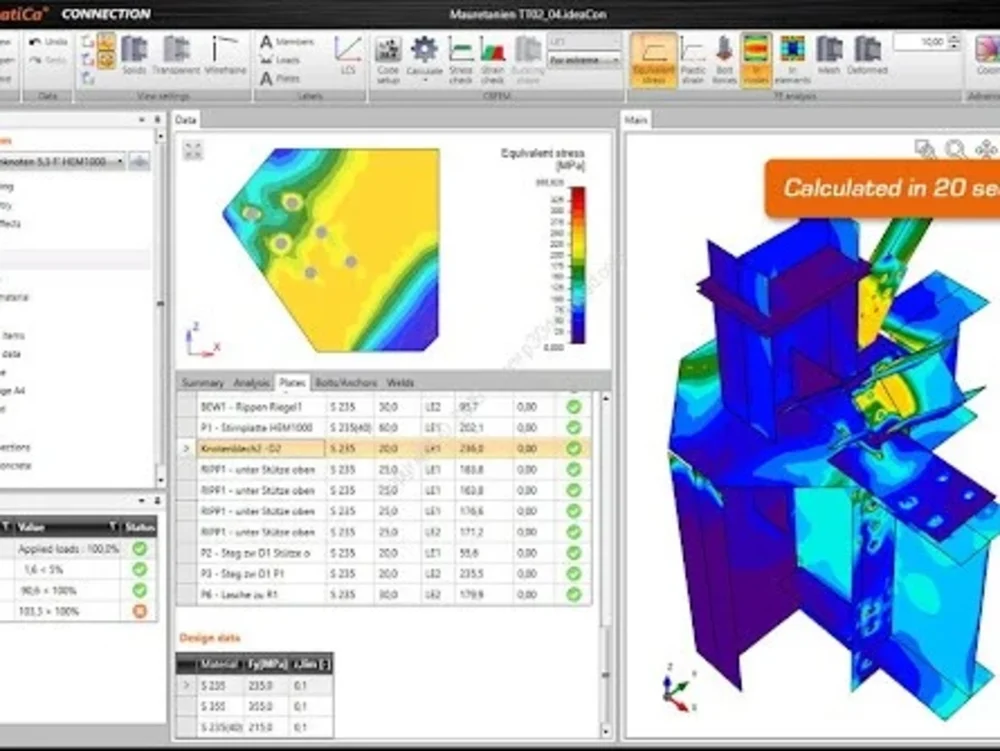Select the Data tab
Image resolution: width=1000 pixels, height=751 pixels.
pos(186,120)
